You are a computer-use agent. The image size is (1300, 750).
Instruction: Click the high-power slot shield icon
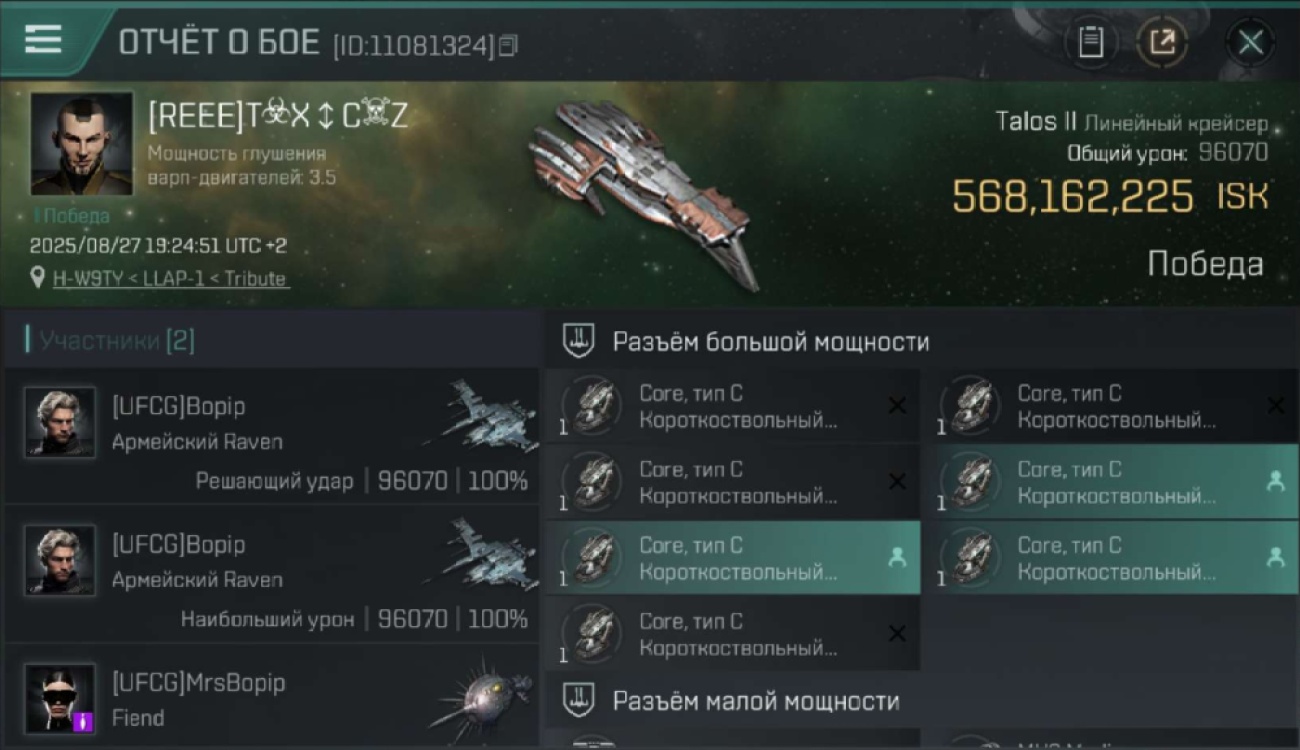(579, 341)
